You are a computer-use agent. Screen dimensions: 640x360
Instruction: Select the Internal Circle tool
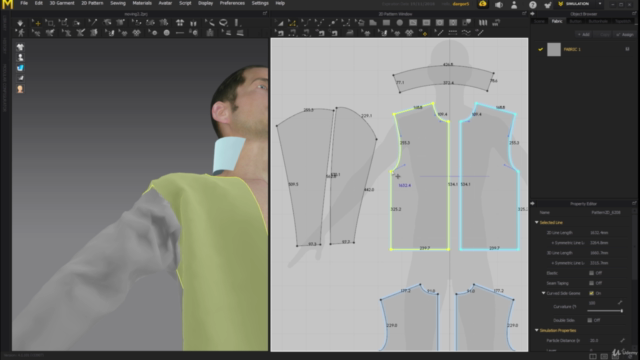[440, 23]
